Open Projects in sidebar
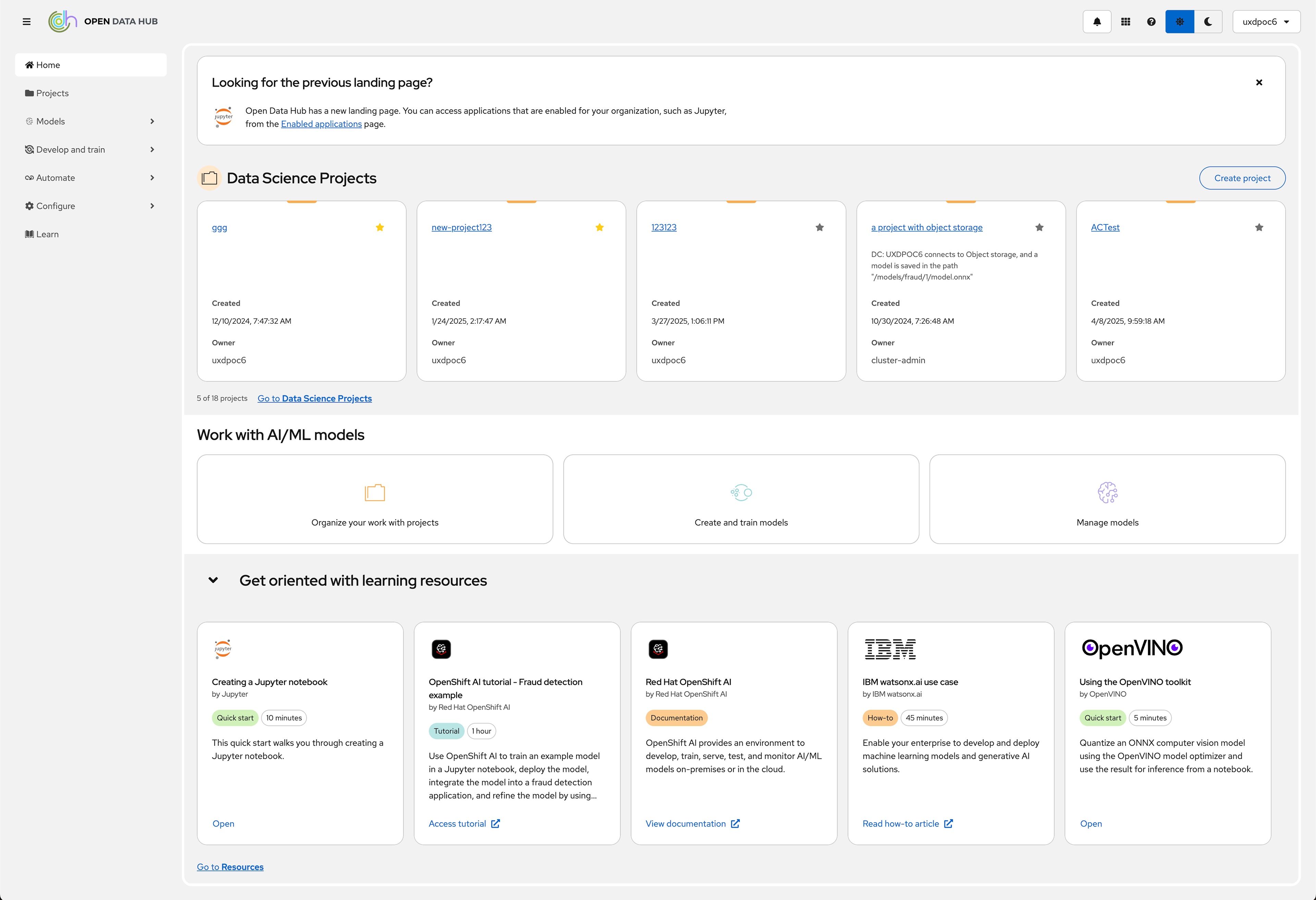This screenshot has width=1316, height=900. [90, 94]
